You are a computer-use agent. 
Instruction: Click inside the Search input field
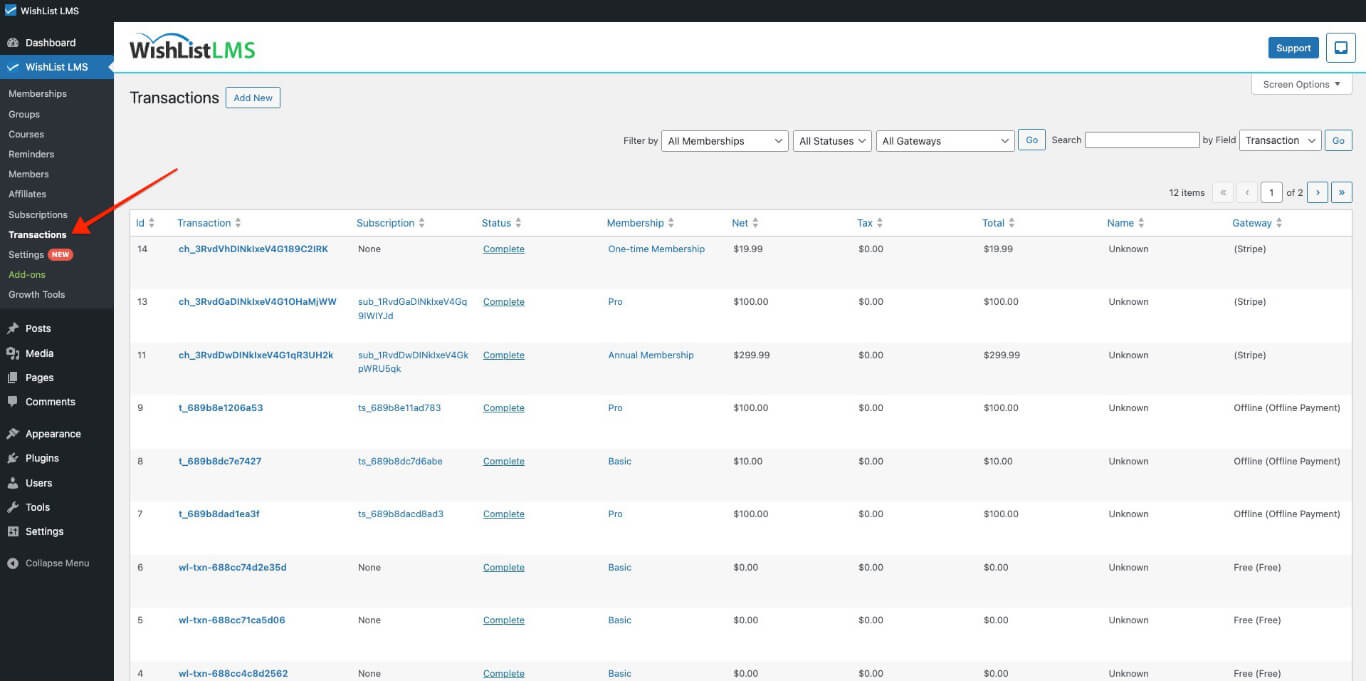(1142, 139)
